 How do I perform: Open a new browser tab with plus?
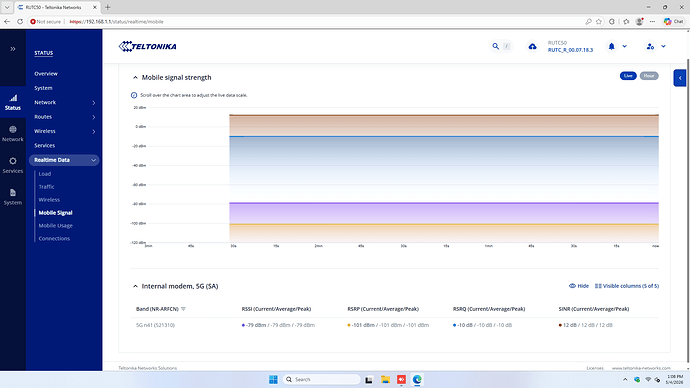tap(107, 7)
